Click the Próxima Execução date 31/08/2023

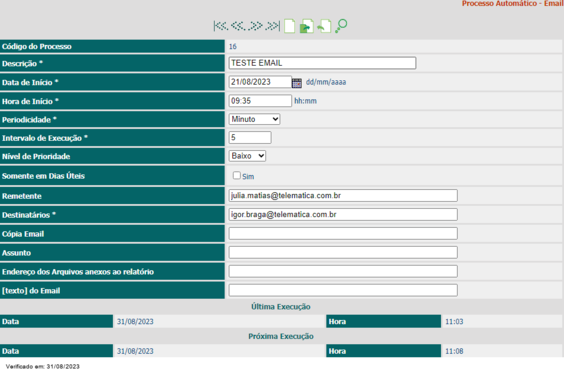coord(135,351)
